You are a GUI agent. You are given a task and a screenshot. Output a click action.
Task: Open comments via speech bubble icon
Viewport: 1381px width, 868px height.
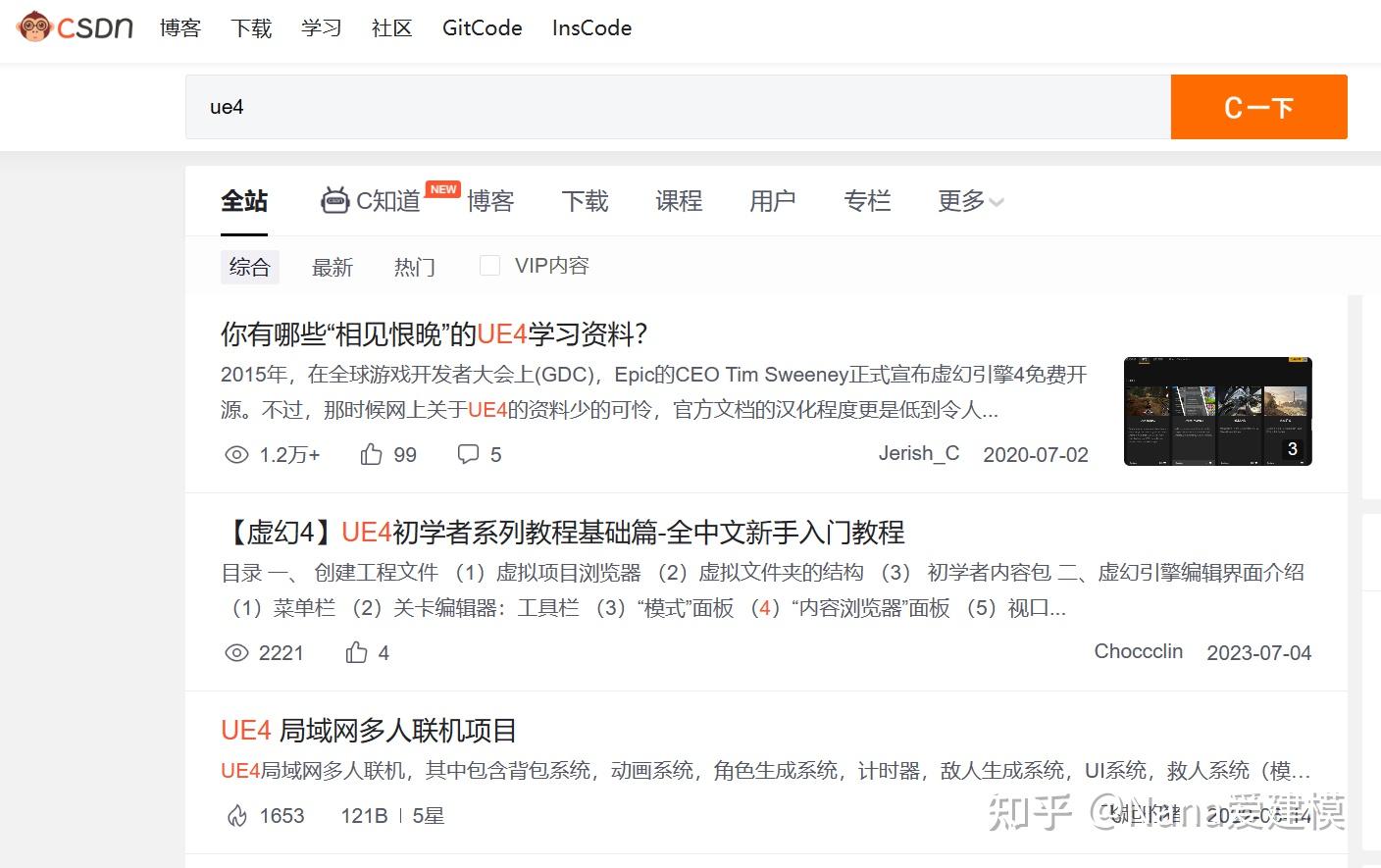(469, 453)
